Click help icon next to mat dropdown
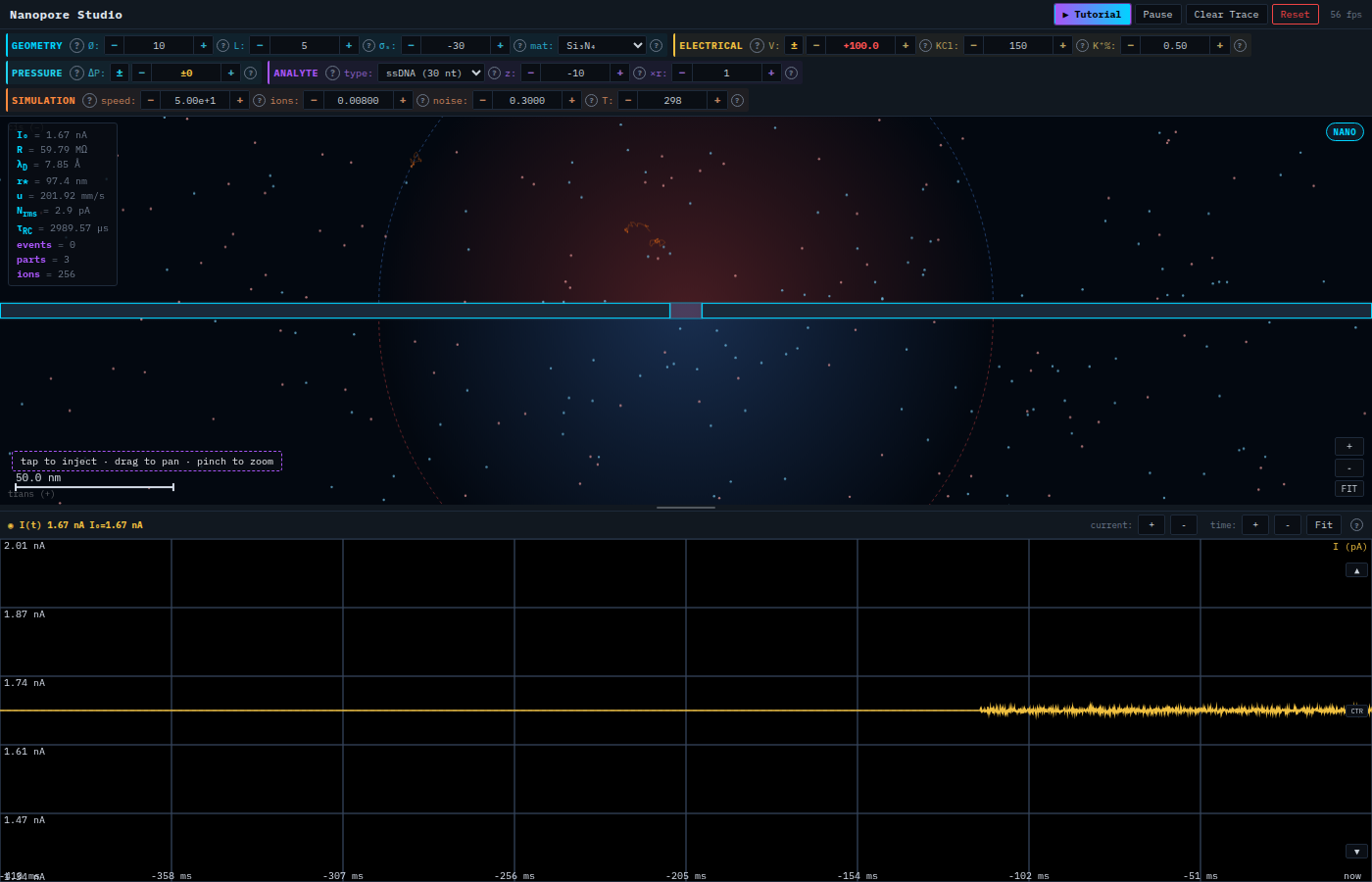The image size is (1372, 882). click(656, 45)
